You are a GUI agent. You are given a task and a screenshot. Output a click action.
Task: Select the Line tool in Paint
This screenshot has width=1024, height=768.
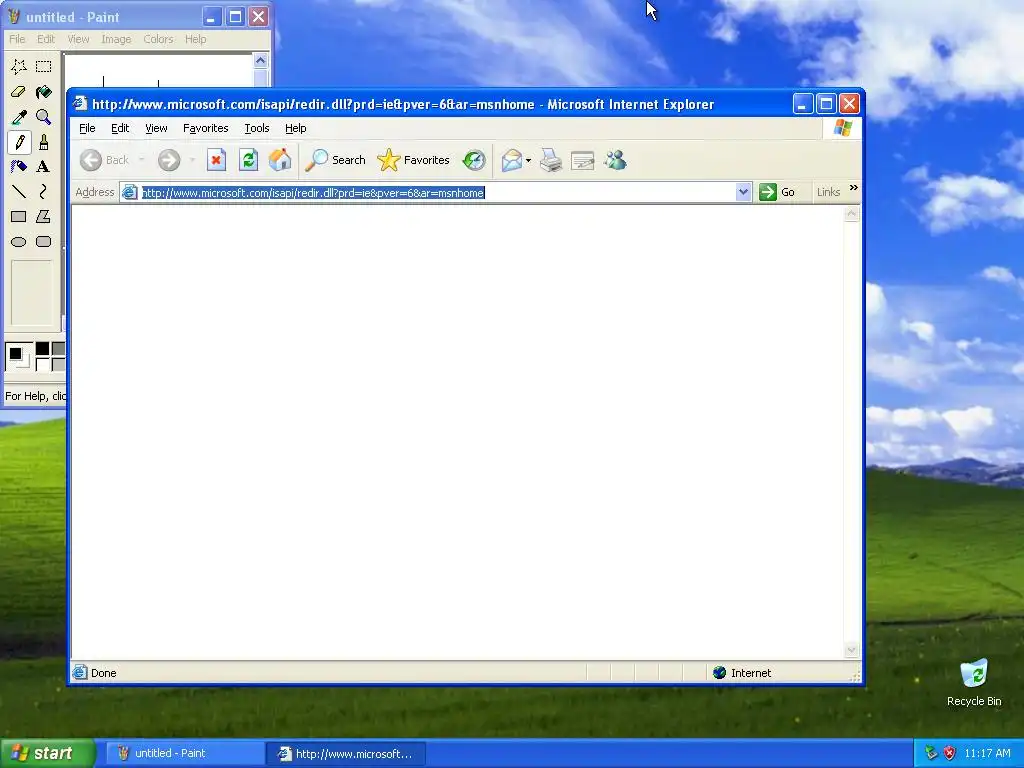pyautogui.click(x=18, y=191)
